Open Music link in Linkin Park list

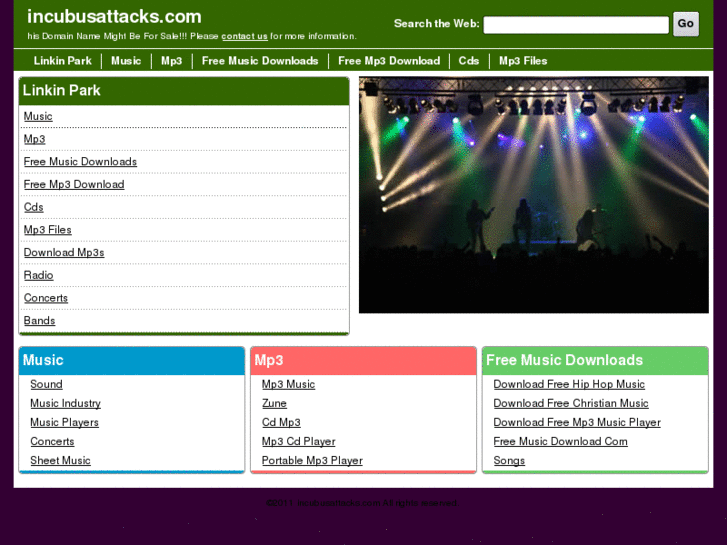pyautogui.click(x=38, y=116)
